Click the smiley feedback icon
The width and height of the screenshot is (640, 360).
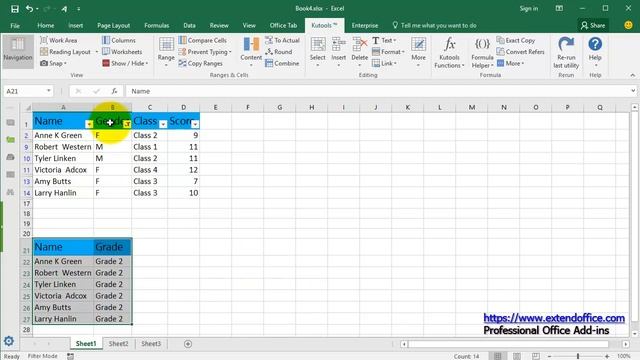click(629, 25)
